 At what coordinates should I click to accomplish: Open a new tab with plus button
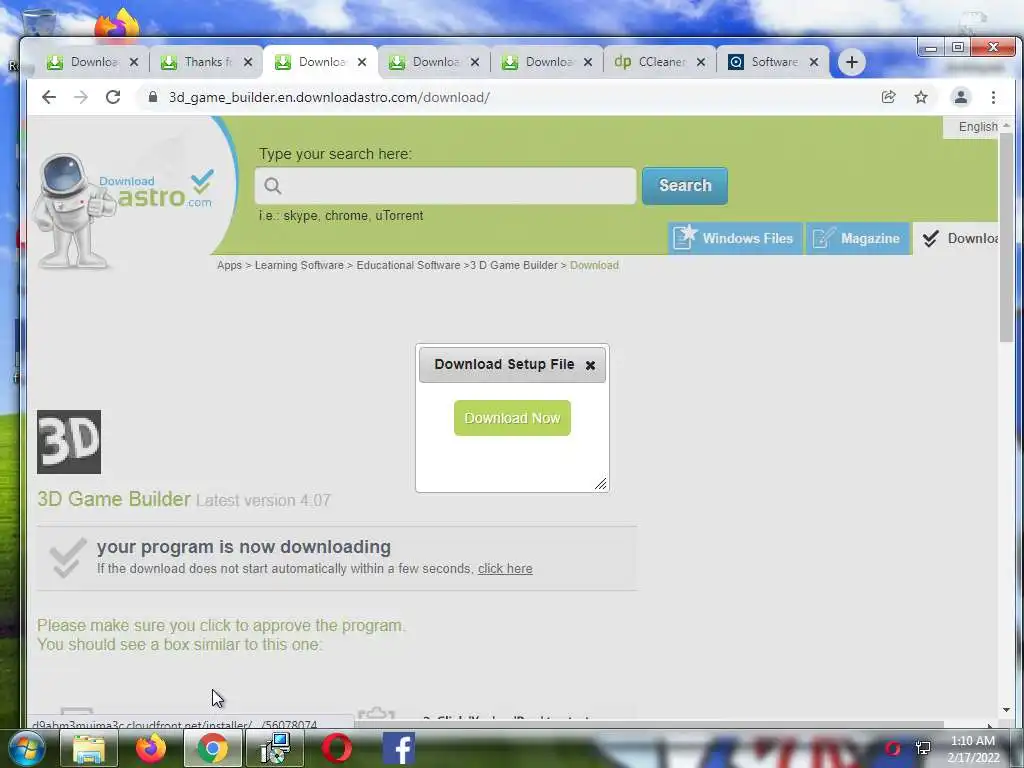pos(852,62)
